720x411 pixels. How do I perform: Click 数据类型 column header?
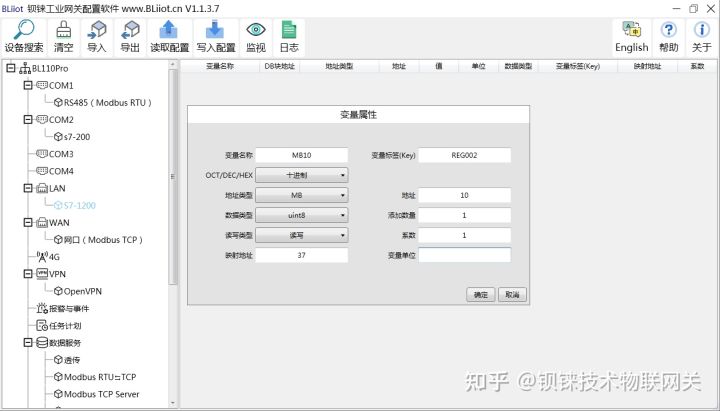tap(518, 66)
